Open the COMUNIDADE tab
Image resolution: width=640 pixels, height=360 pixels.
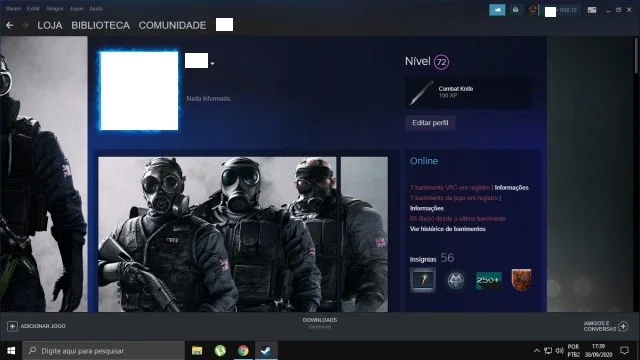pyautogui.click(x=172, y=25)
